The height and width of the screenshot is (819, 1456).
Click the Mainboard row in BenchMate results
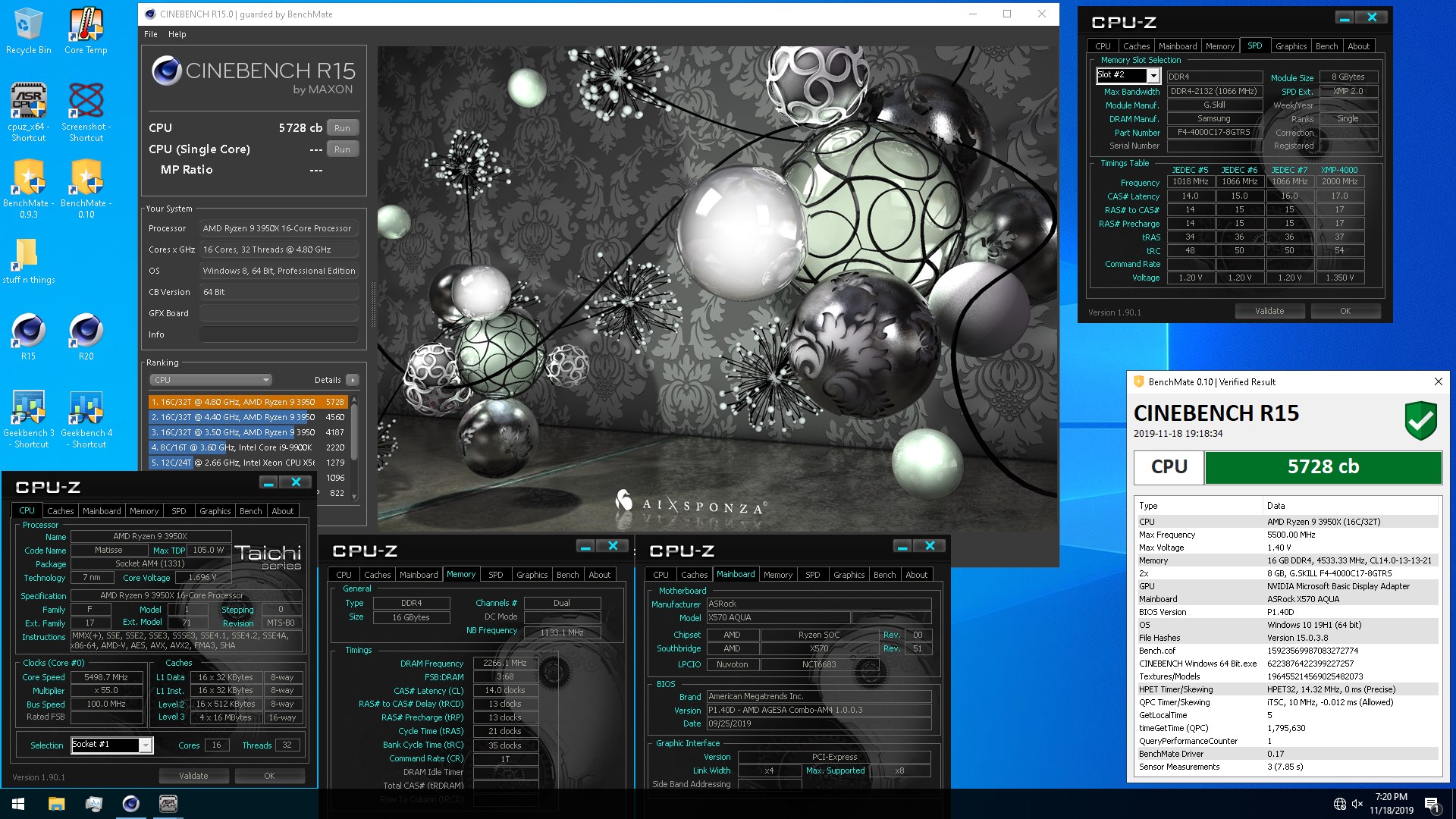pyautogui.click(x=1287, y=599)
